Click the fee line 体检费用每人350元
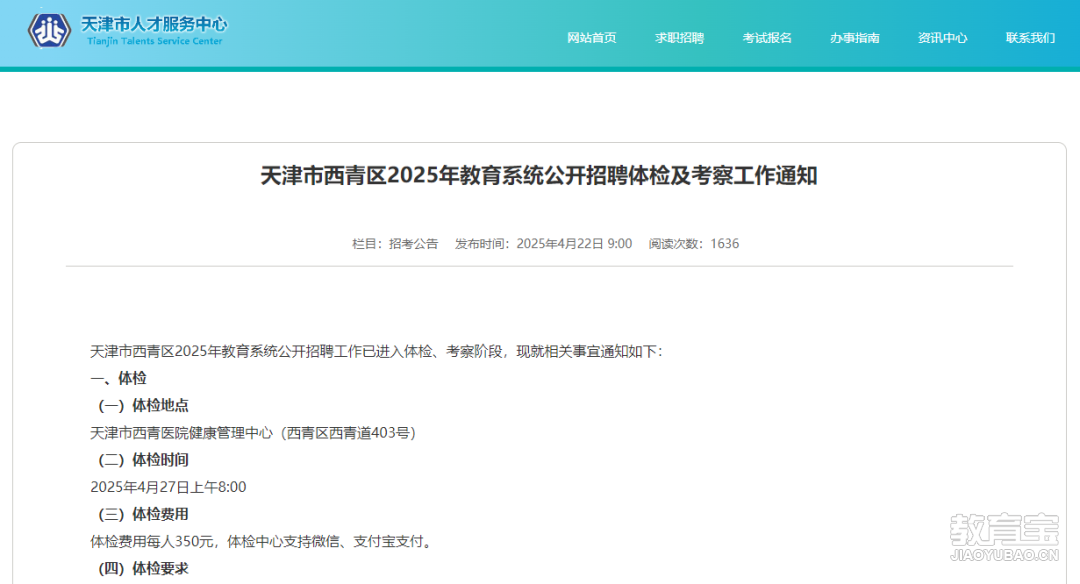Image resolution: width=1080 pixels, height=584 pixels. [x=262, y=541]
